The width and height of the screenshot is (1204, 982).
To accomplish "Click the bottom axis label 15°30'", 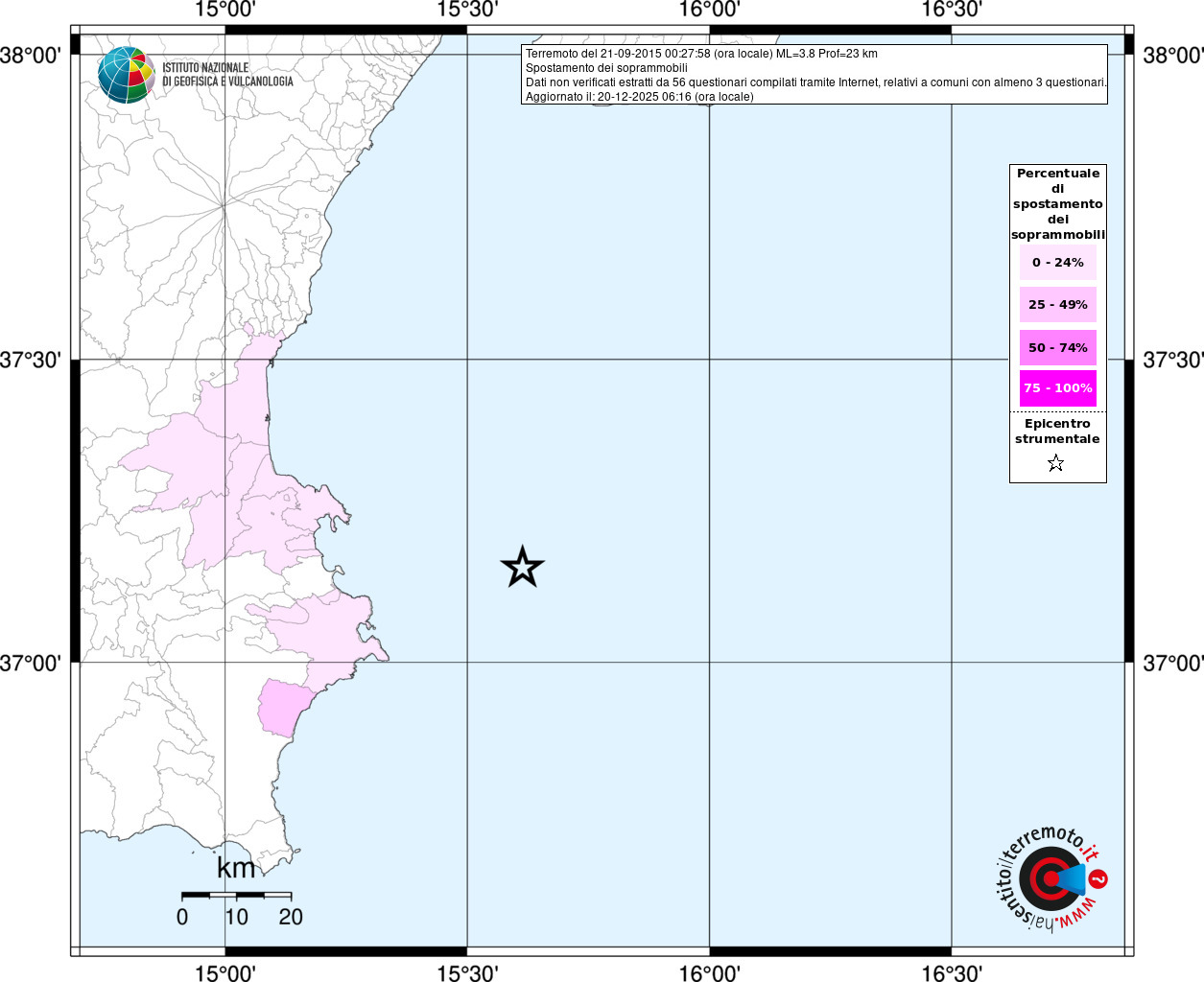I will [x=467, y=973].
